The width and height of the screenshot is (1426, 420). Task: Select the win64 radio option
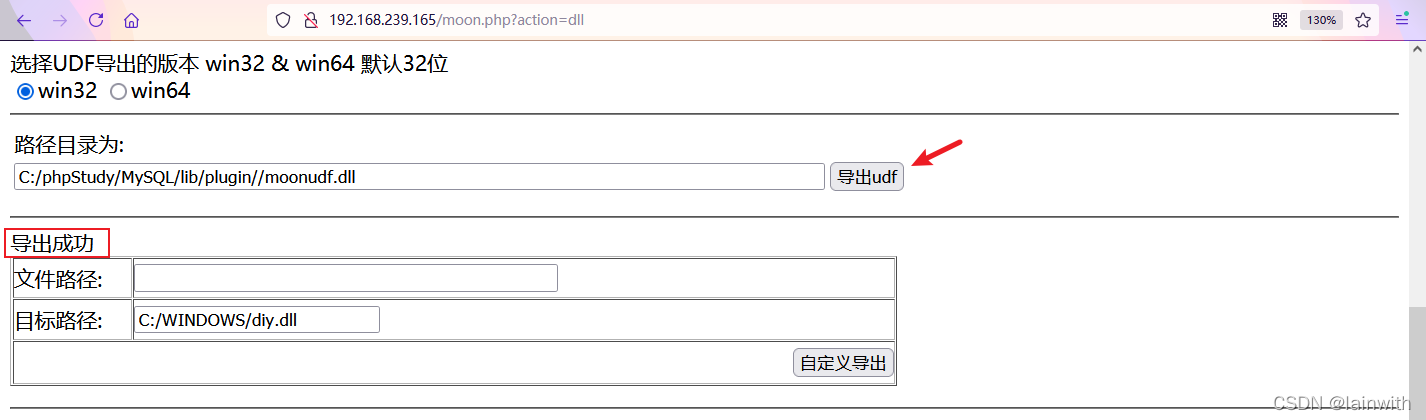[x=118, y=92]
